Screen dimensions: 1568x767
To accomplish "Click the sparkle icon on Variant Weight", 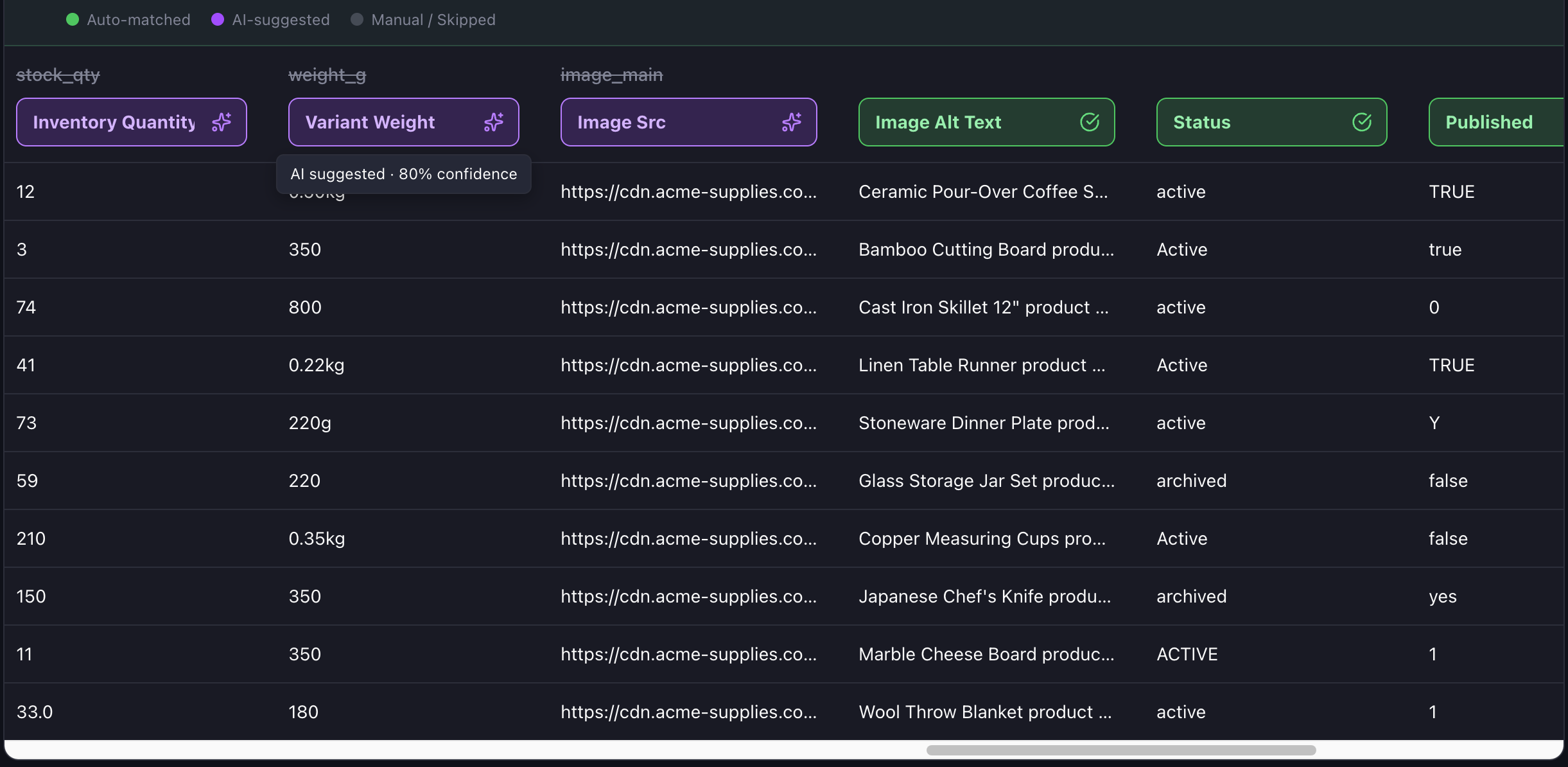I will coord(494,122).
